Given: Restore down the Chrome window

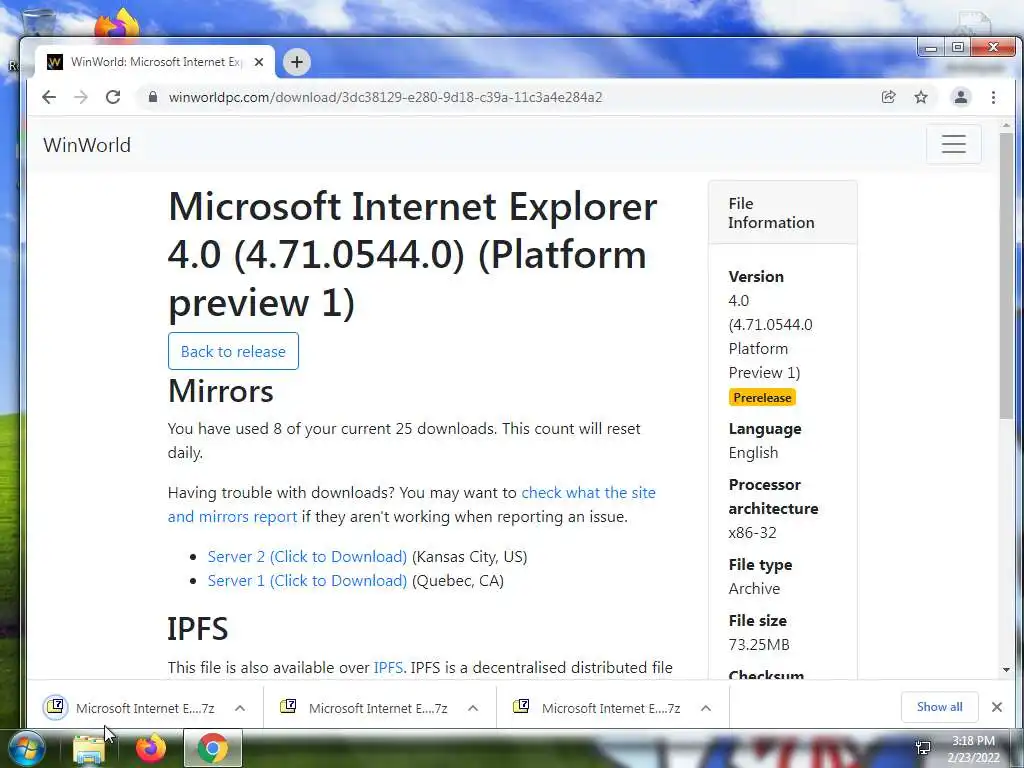Looking at the screenshot, I should (x=957, y=47).
